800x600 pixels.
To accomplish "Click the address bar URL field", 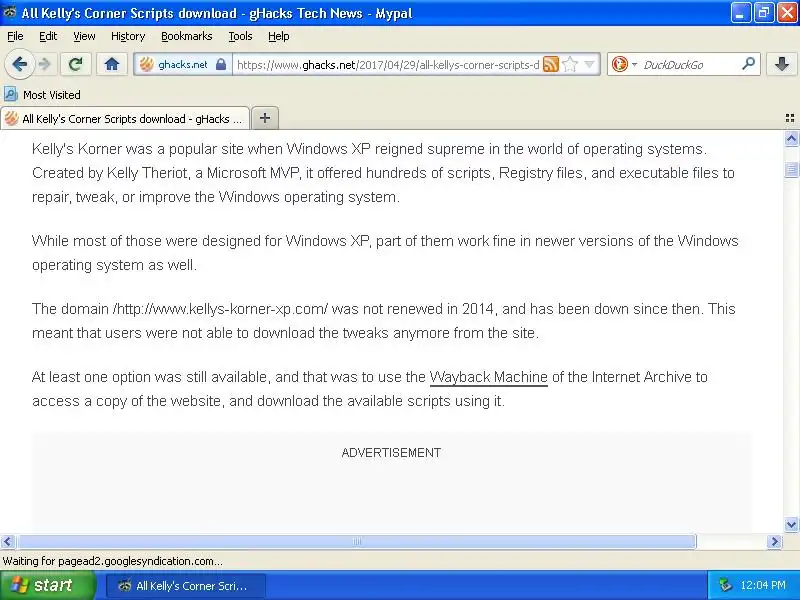I will click(388, 65).
